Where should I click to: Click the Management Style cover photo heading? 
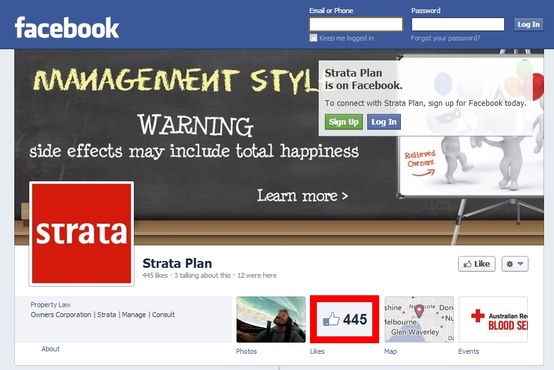(177, 80)
